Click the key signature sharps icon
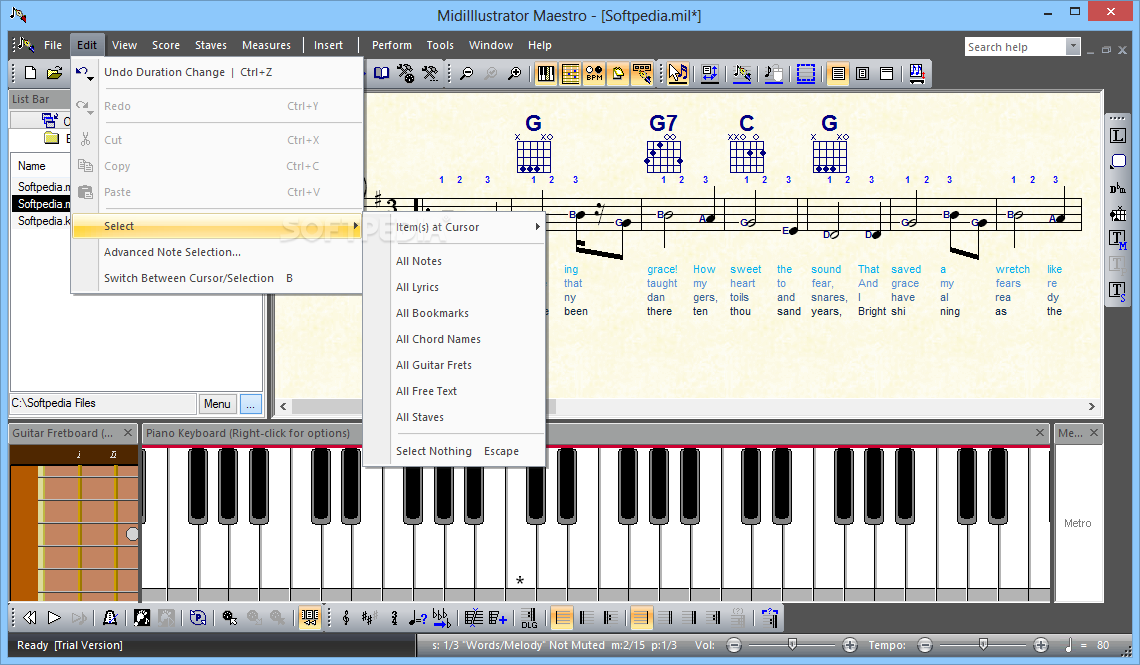The image size is (1140, 665). tap(369, 618)
